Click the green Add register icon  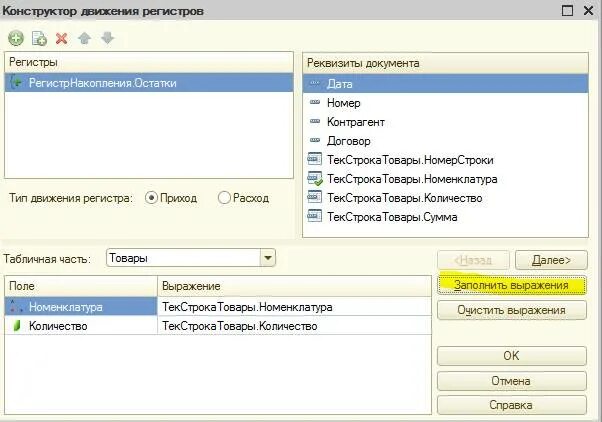[x=16, y=38]
